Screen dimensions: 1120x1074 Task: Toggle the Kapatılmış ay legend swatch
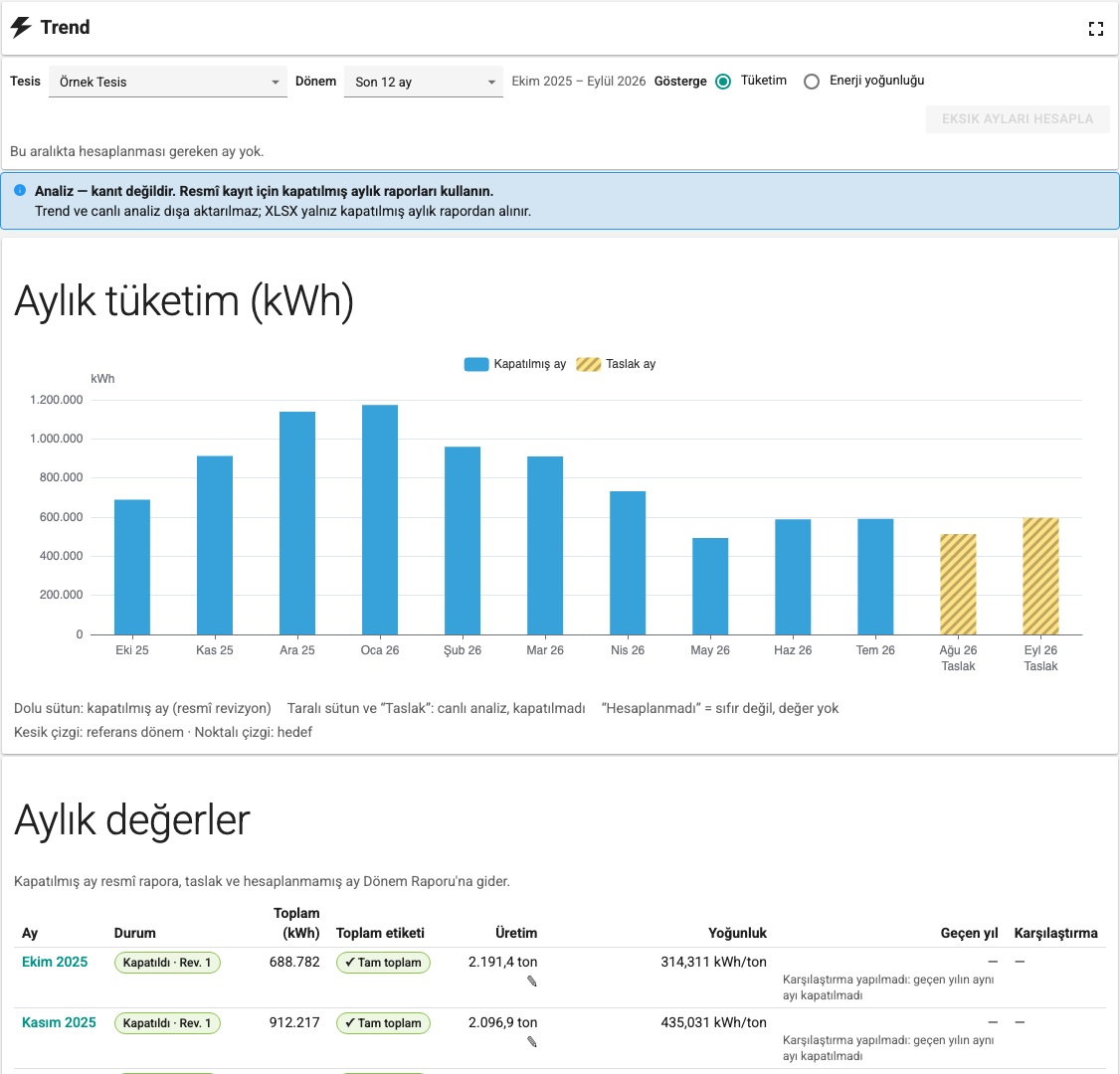tap(476, 364)
